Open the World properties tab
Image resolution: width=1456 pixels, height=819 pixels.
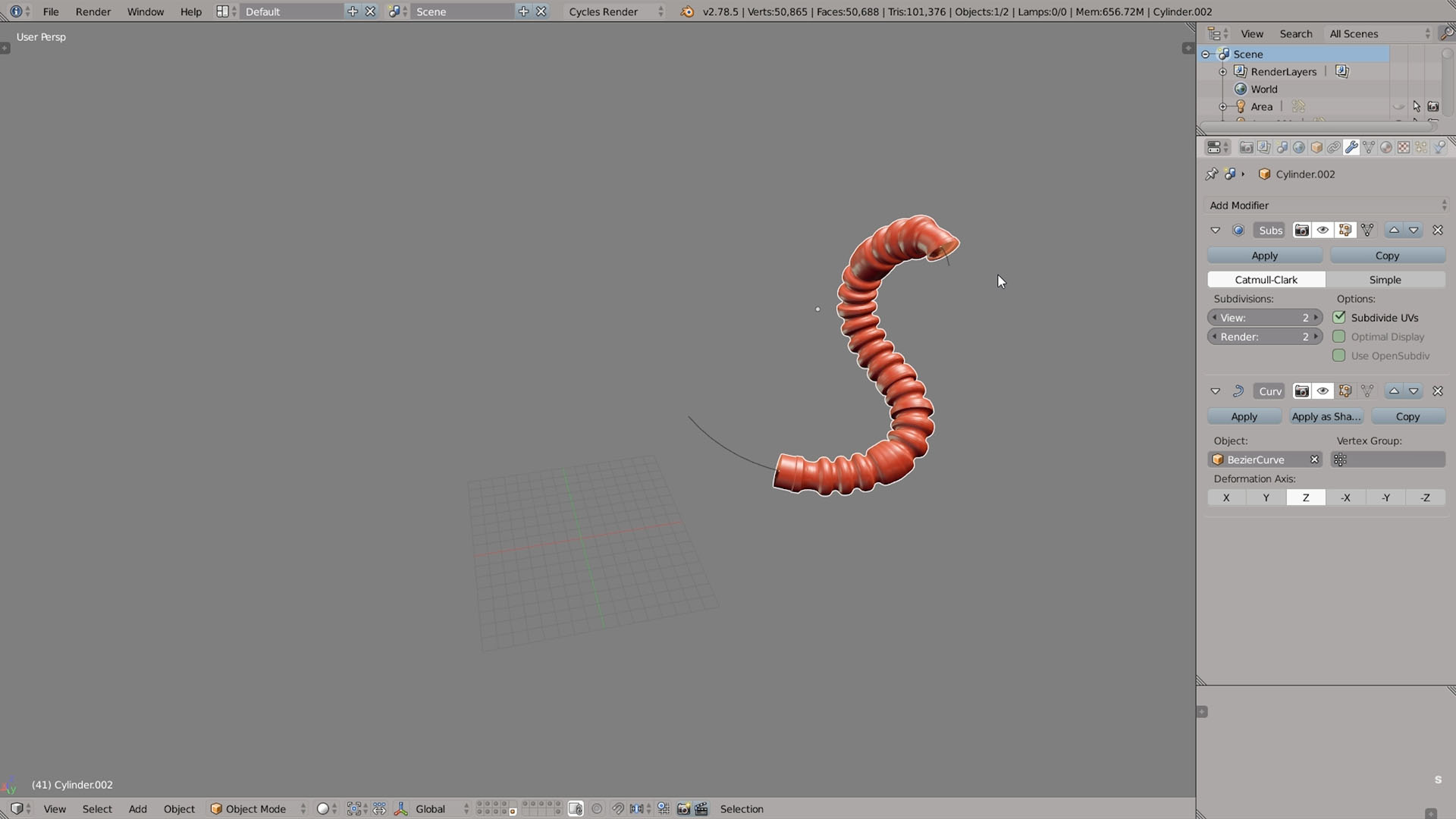pyautogui.click(x=1299, y=147)
